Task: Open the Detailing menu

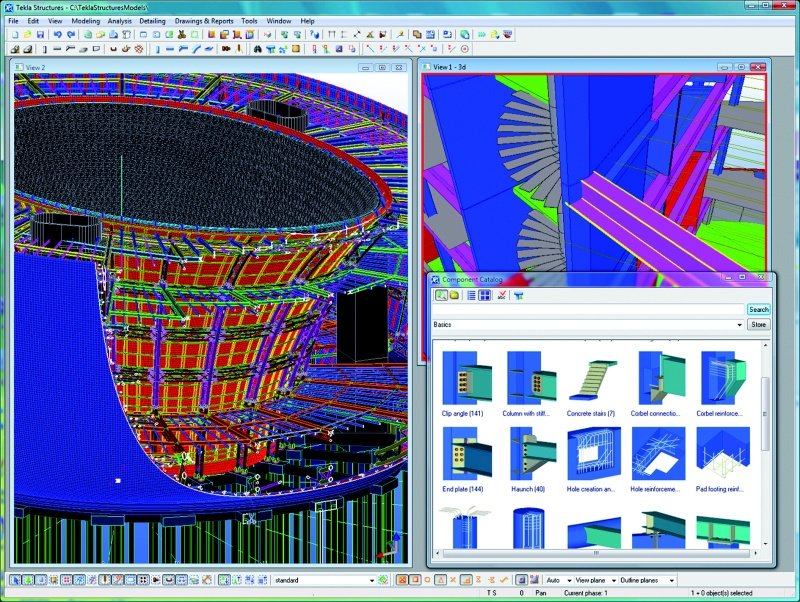Action: (153, 21)
